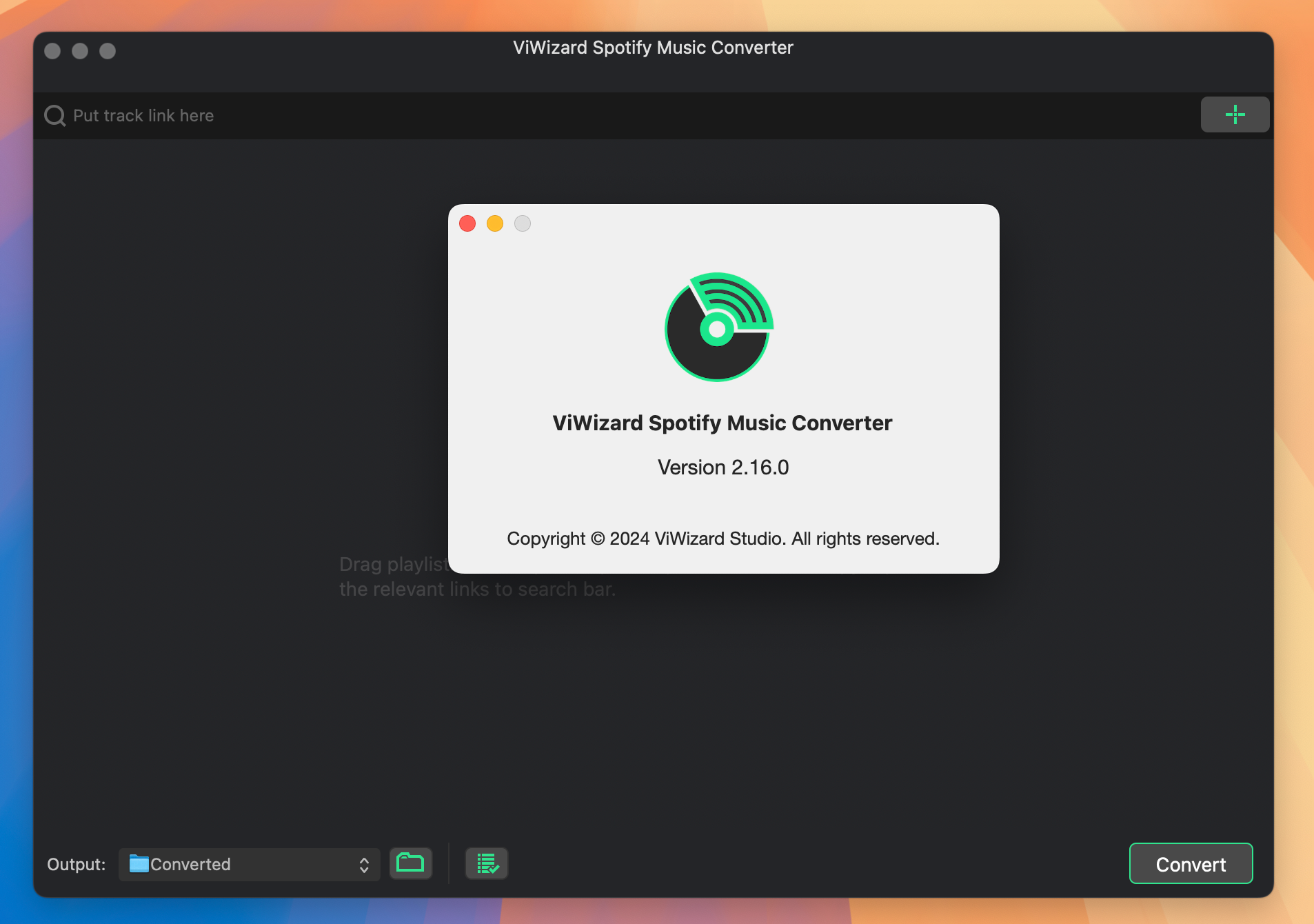Viewport: 1314px width, 924px height.
Task: Click the 'Output:' label
Action: [x=77, y=864]
